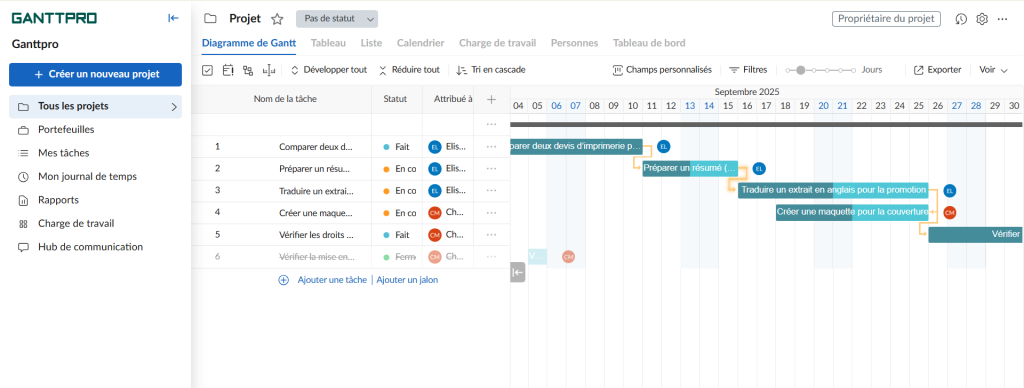Click the gray scroll-to-task arrow button in chart
Image resolution: width=1024 pixels, height=388 pixels.
(x=517, y=272)
